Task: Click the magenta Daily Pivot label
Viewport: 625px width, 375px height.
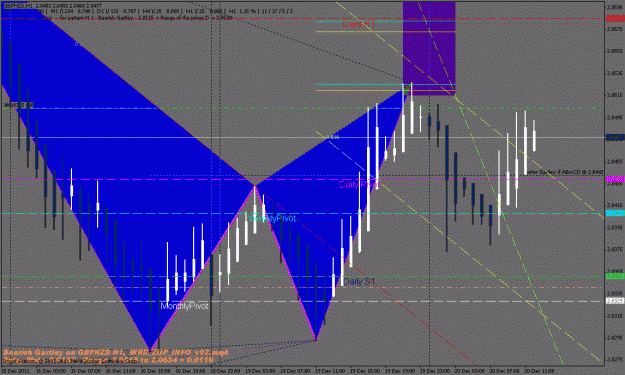Action: 358,185
